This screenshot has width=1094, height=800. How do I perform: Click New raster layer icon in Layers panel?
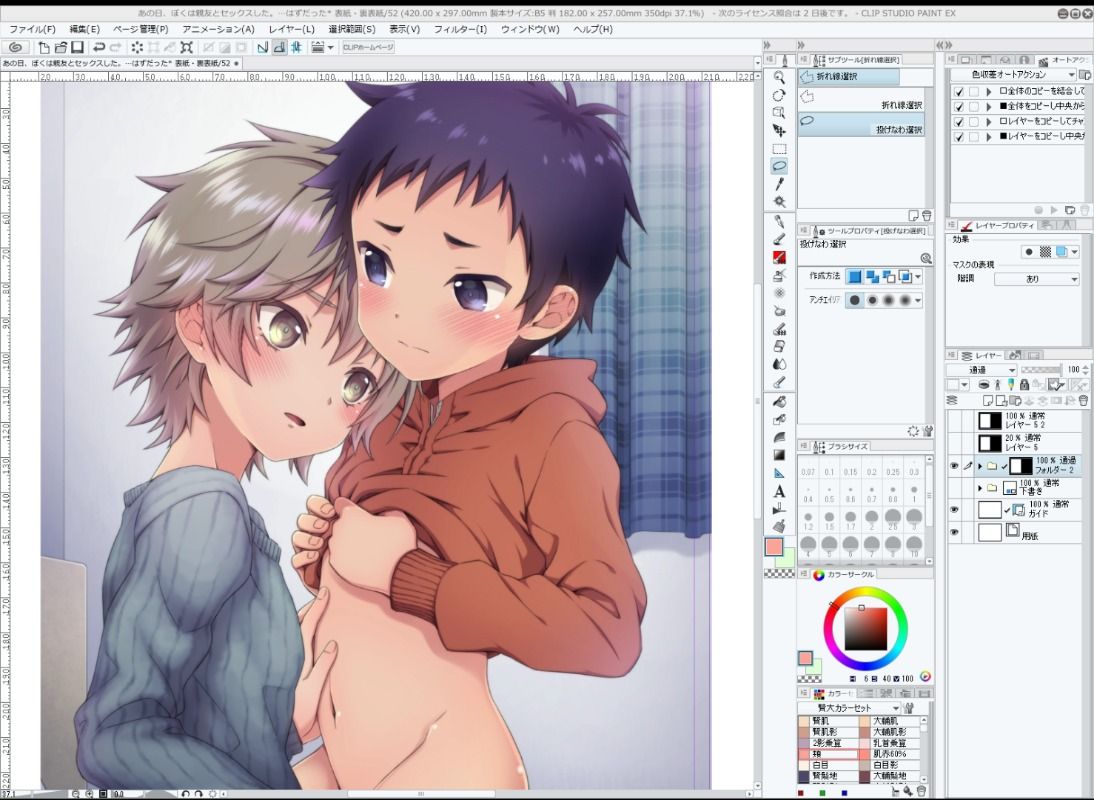[x=990, y=401]
